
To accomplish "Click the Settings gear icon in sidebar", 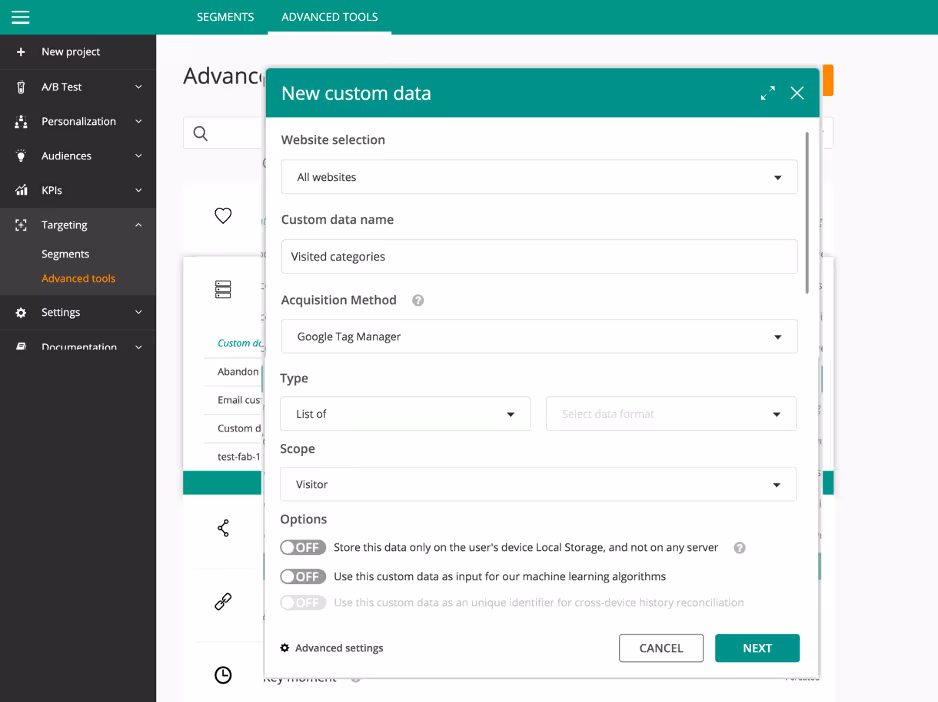I will tap(21, 312).
